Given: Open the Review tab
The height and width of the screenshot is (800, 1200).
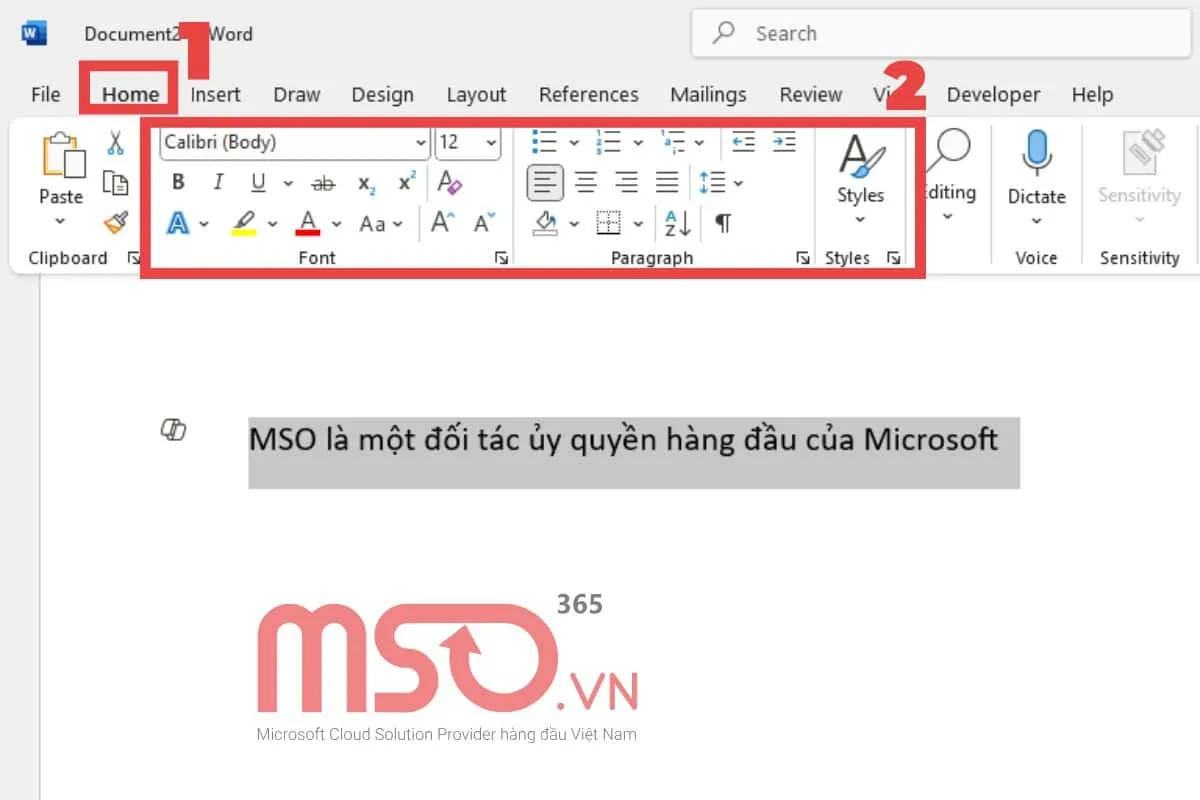Looking at the screenshot, I should click(810, 94).
